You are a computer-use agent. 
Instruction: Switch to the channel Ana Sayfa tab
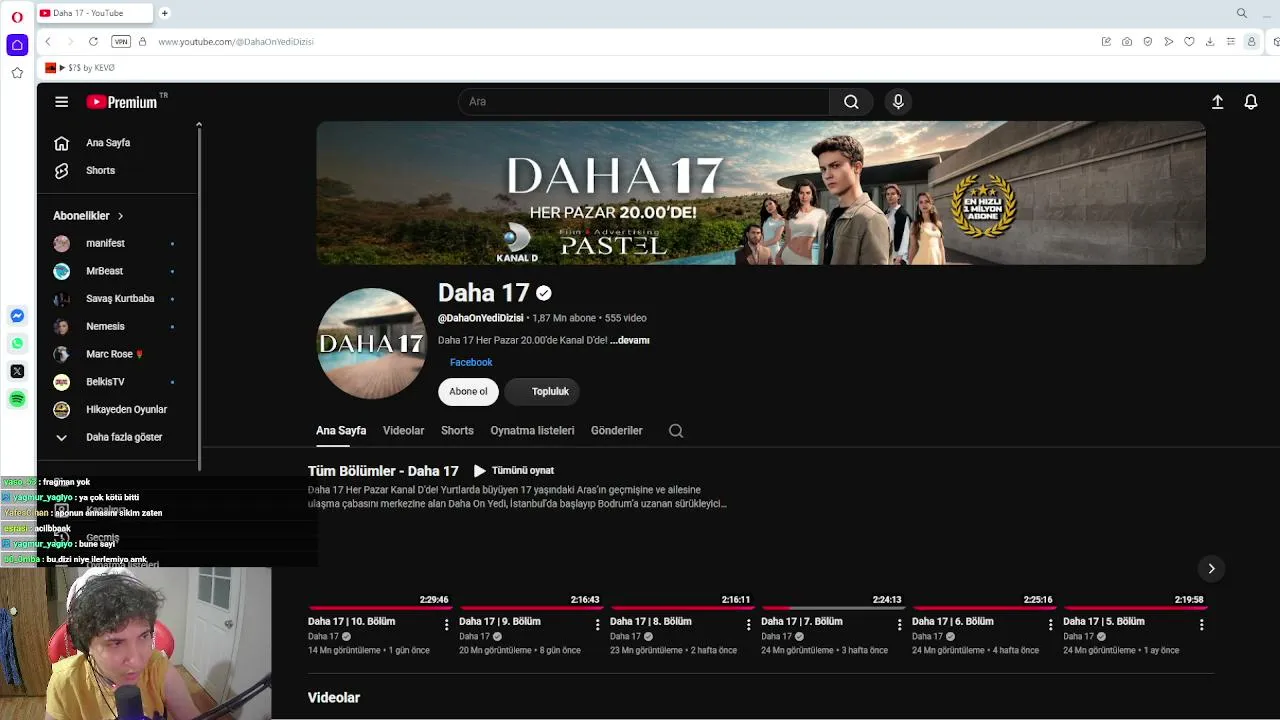[341, 431]
